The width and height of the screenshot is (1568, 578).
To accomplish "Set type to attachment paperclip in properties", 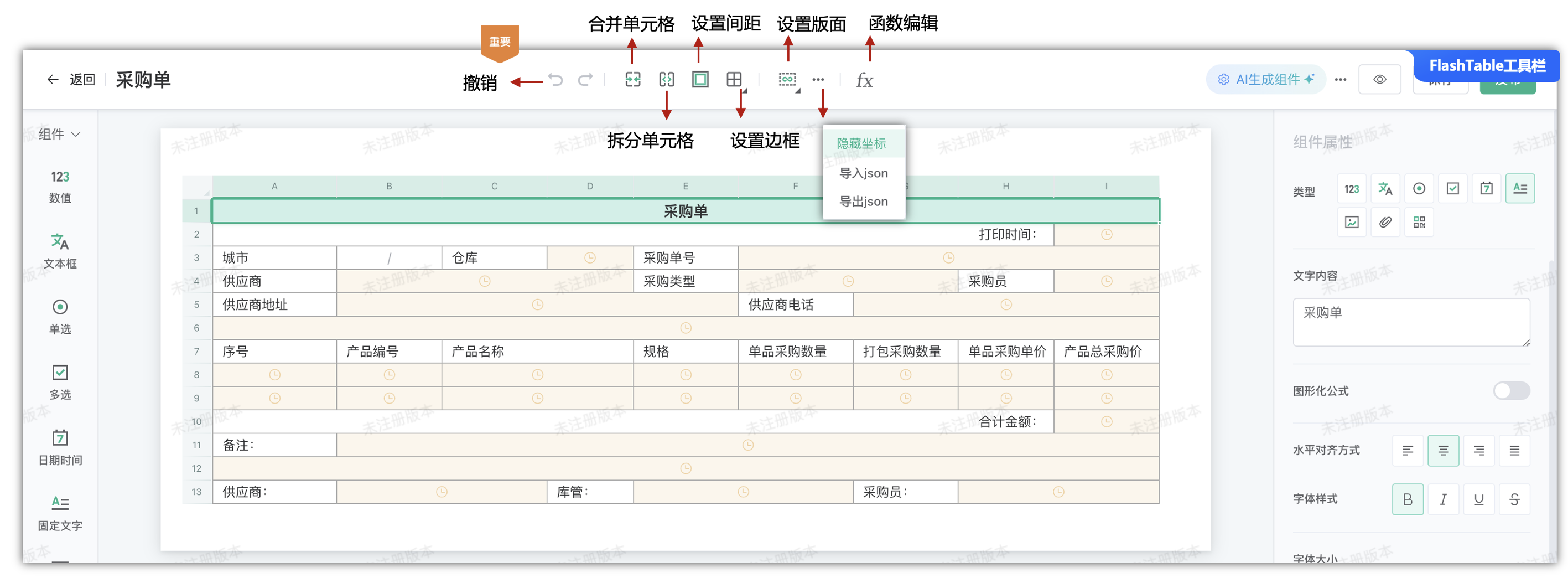I will [x=1385, y=223].
